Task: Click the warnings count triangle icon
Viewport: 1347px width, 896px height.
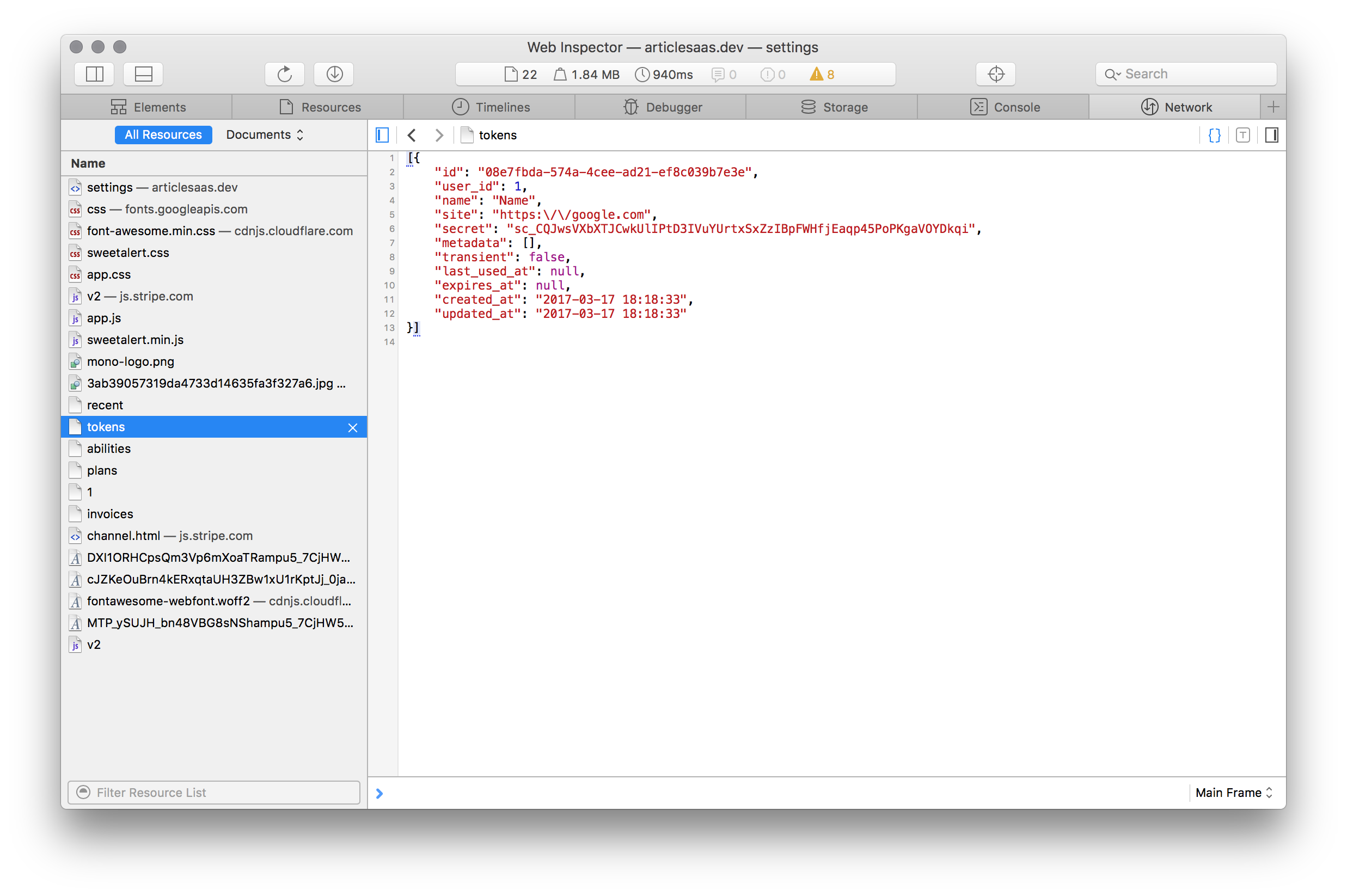Action: pyautogui.click(x=816, y=74)
